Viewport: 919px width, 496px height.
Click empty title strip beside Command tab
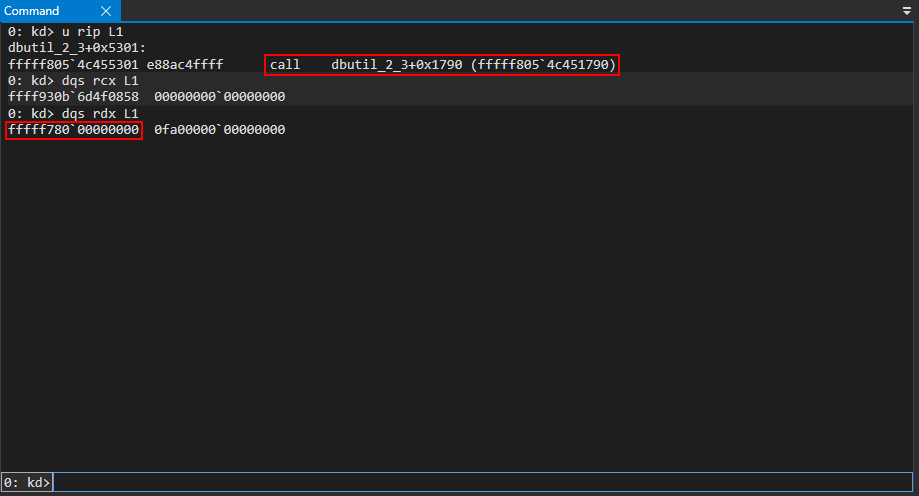coord(500,11)
